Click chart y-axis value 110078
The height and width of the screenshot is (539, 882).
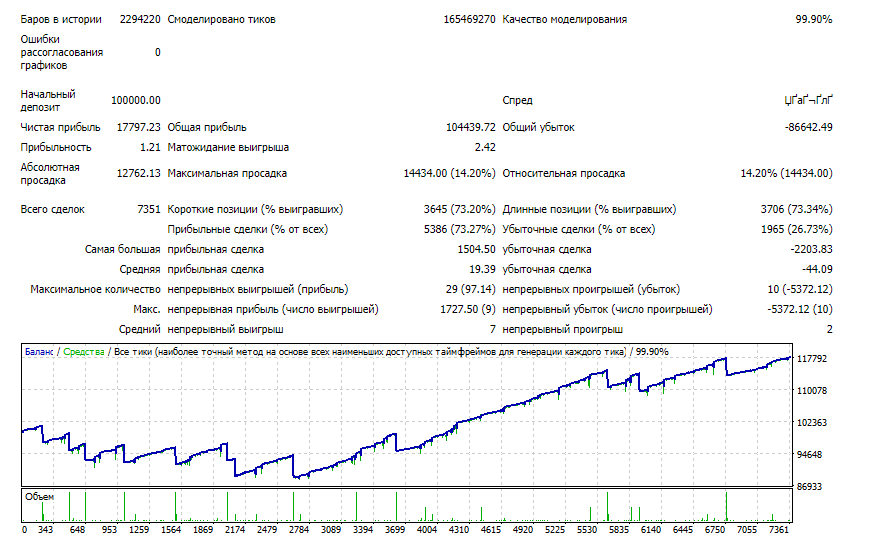[812, 390]
